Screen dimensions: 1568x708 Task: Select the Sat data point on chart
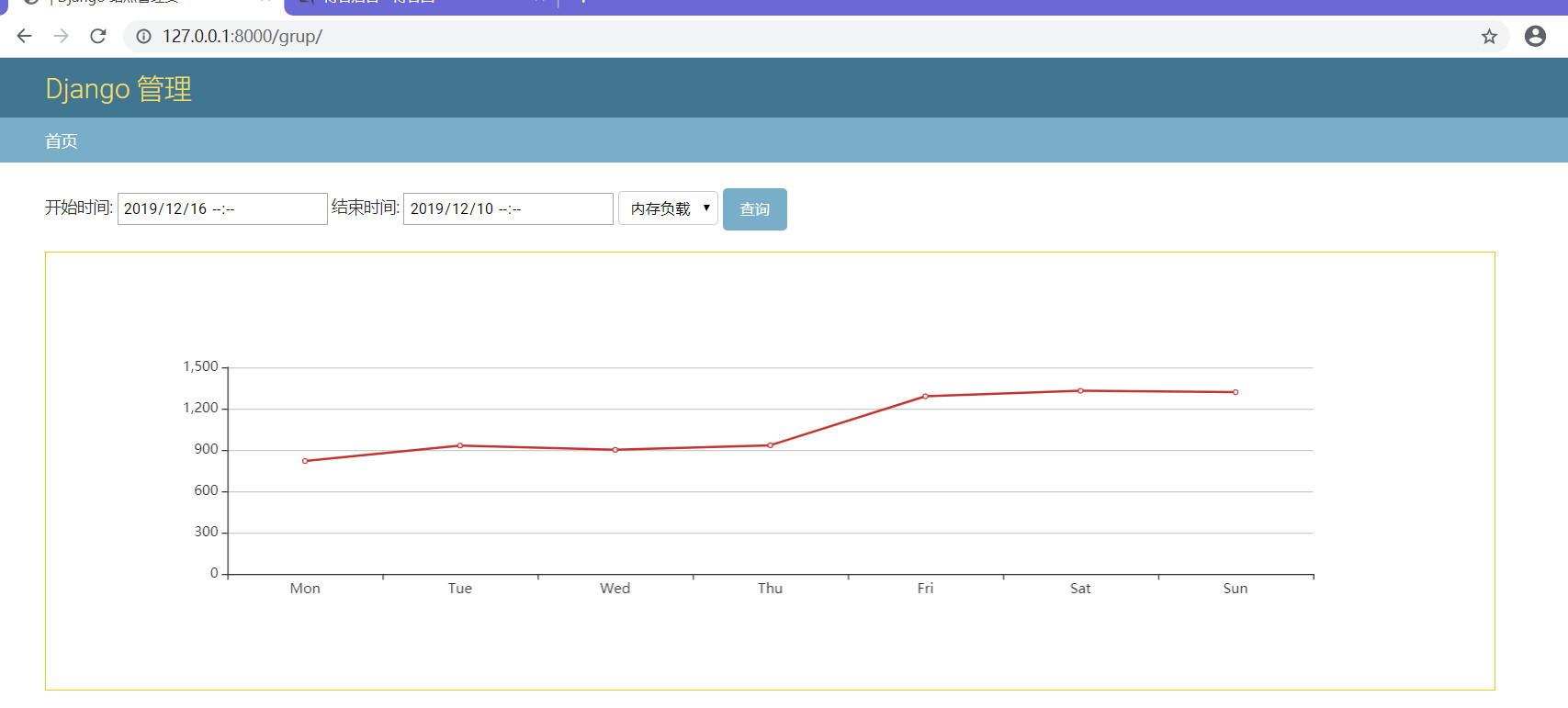(1080, 391)
